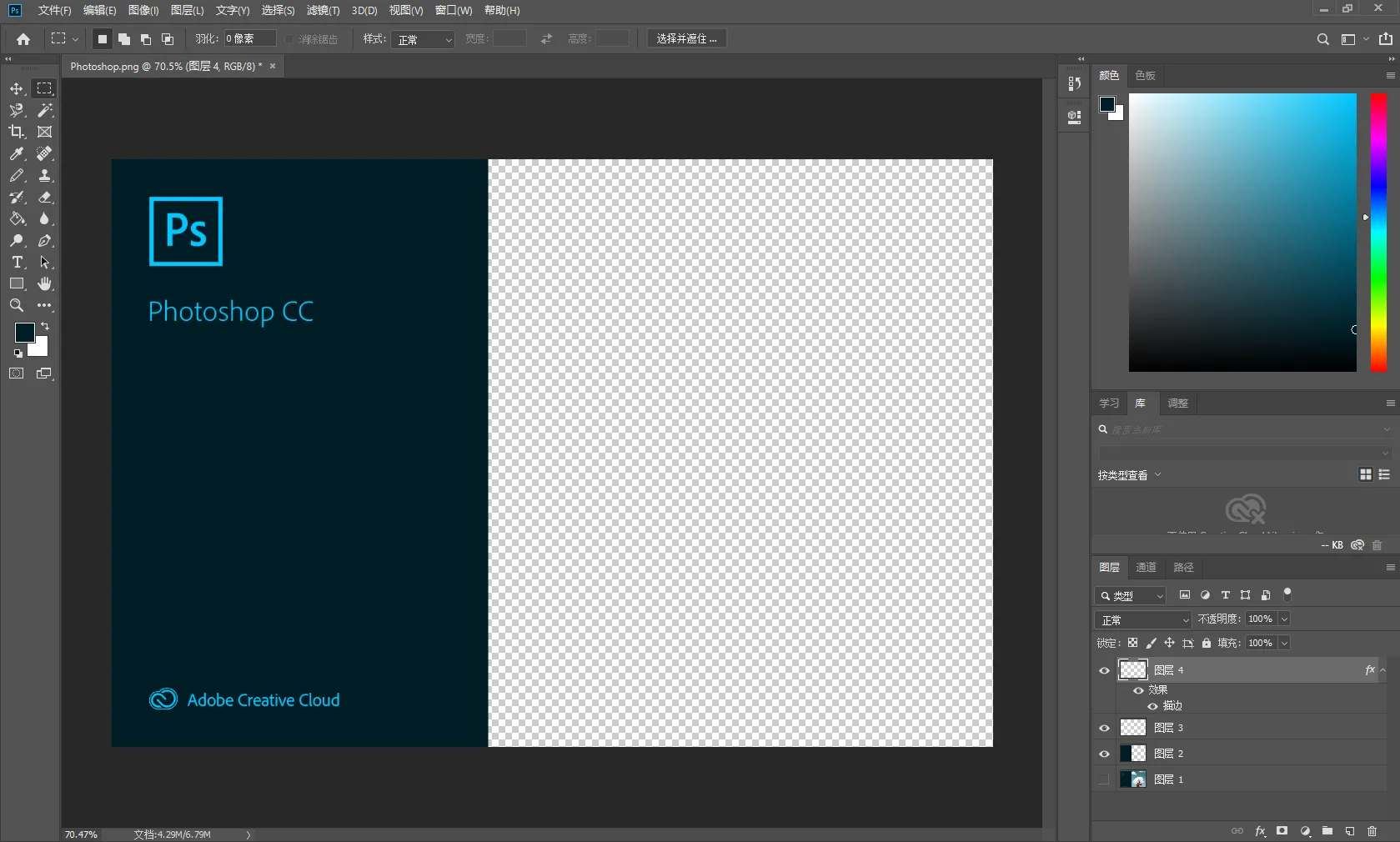
Task: Select the Eyedropper tool
Action: coord(17,153)
